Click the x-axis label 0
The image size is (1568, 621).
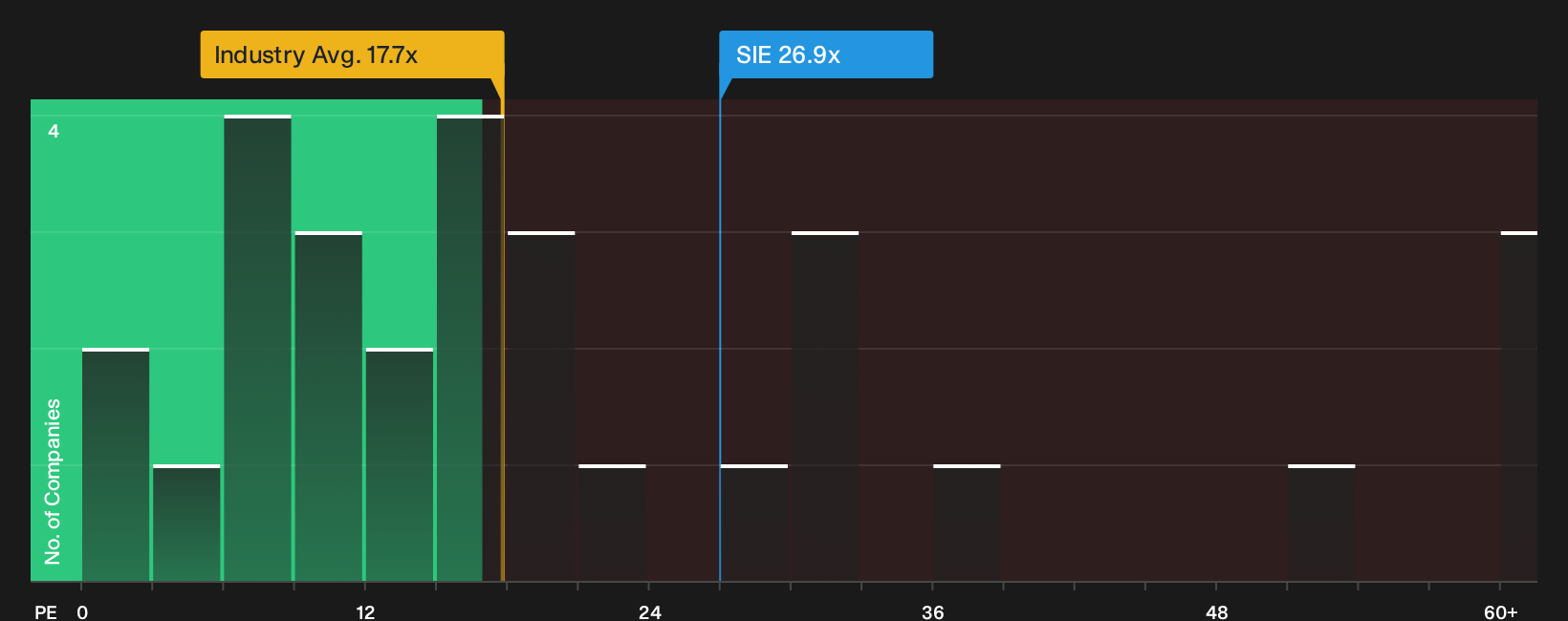point(82,612)
